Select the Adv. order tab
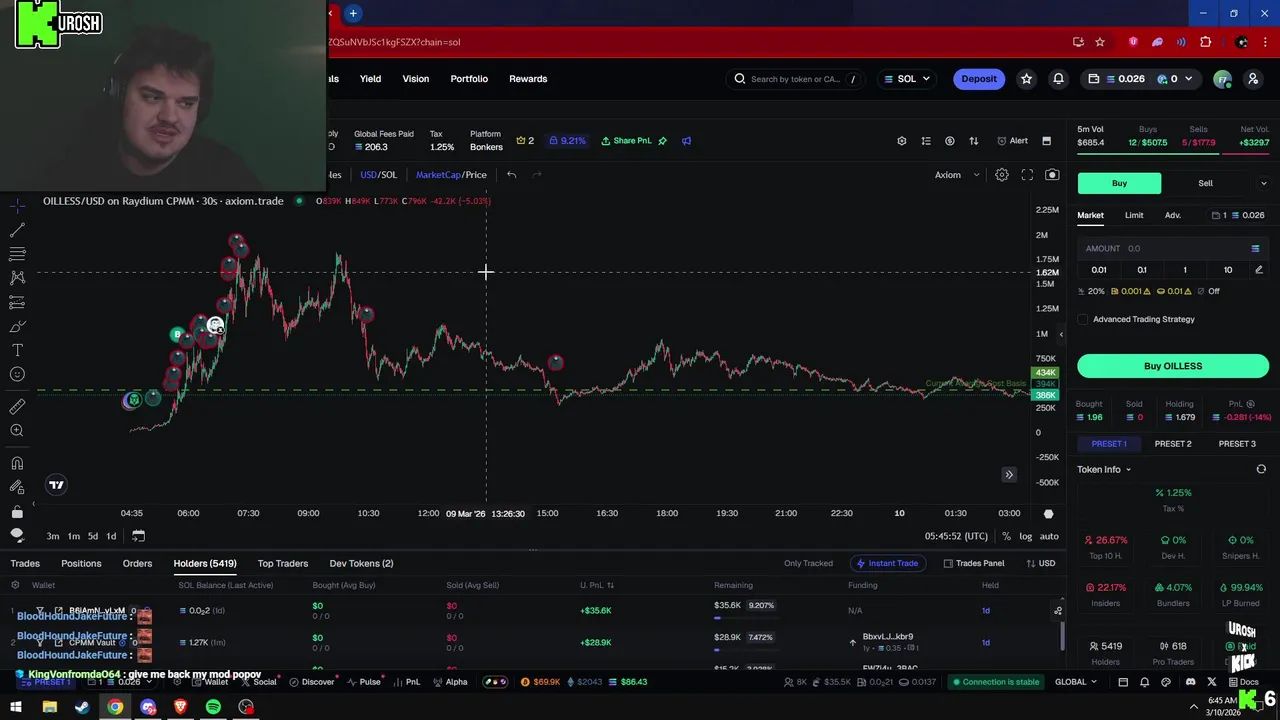Screen dimensions: 1280x720 tap(1172, 215)
